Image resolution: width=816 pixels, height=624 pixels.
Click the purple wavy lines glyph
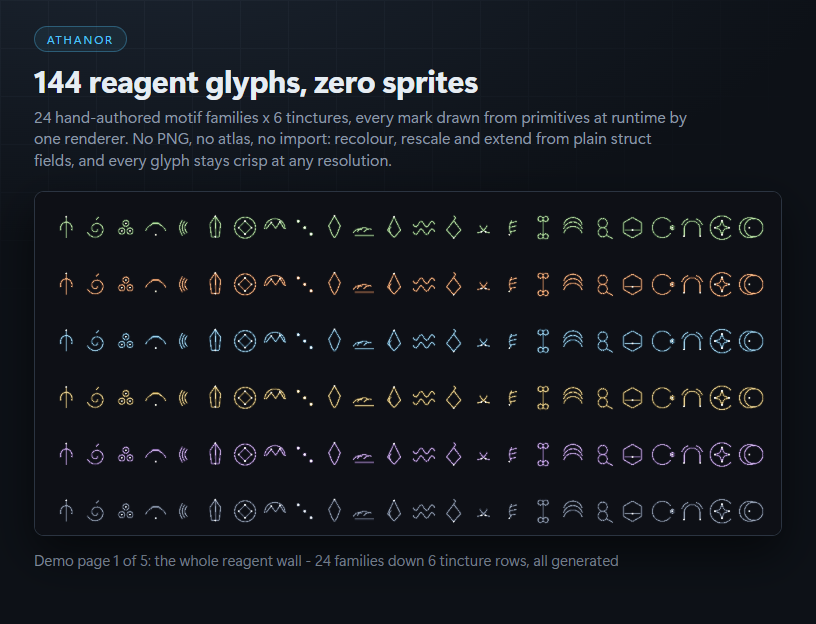point(424,455)
